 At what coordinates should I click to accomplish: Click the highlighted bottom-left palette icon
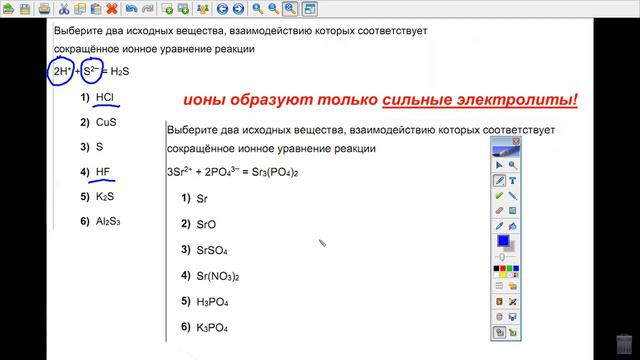coord(499,332)
